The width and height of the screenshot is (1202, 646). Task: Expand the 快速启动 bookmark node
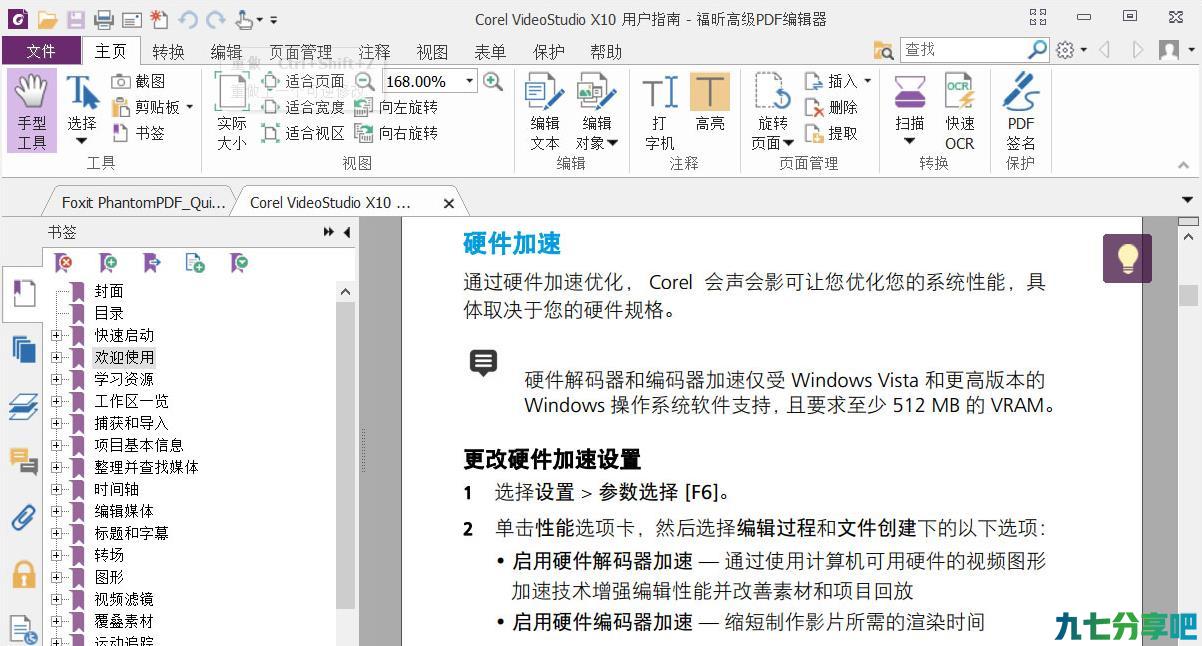57,335
